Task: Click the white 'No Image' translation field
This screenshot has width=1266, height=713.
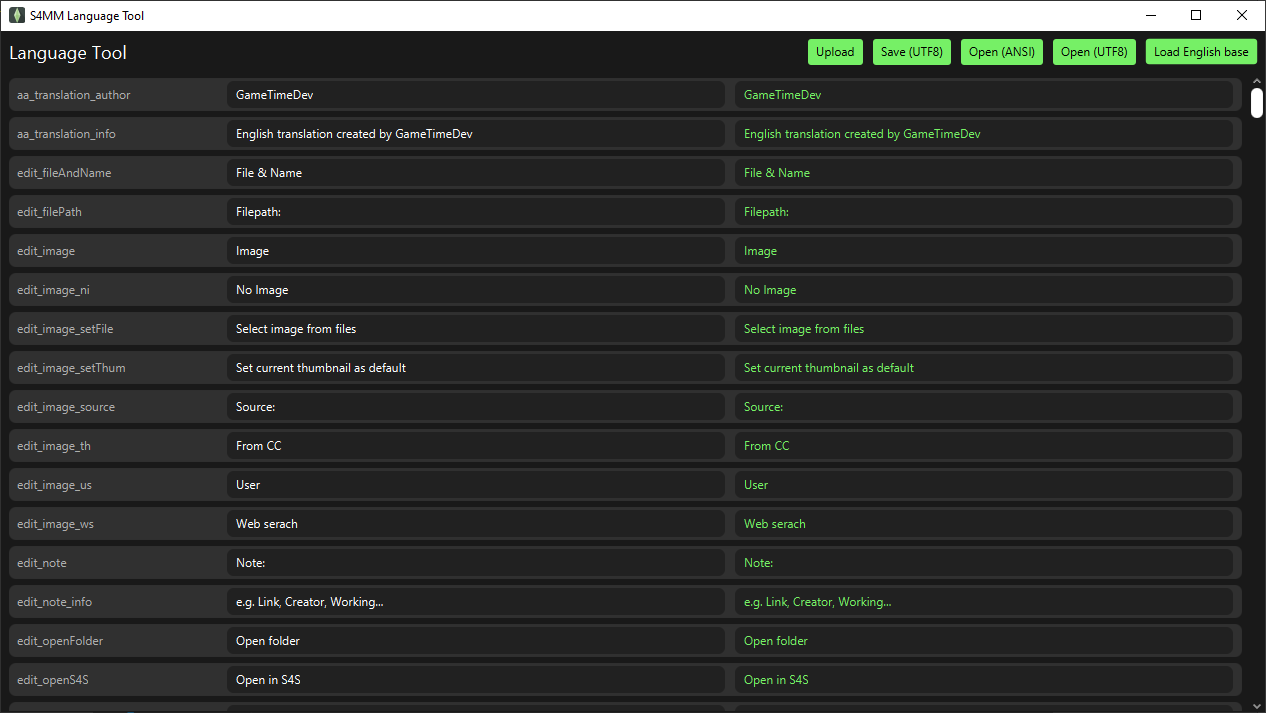Action: point(475,290)
